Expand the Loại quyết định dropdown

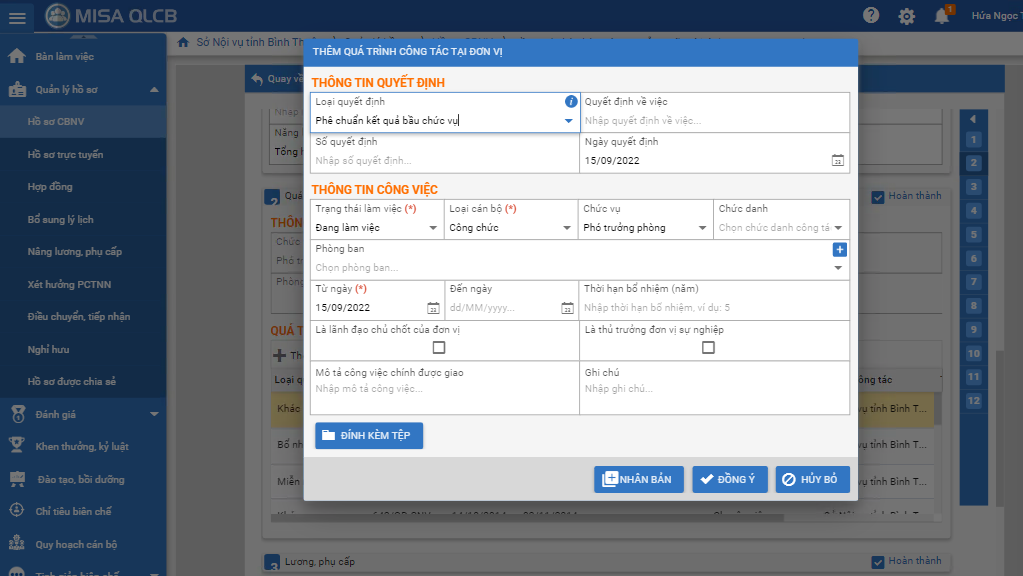(568, 121)
